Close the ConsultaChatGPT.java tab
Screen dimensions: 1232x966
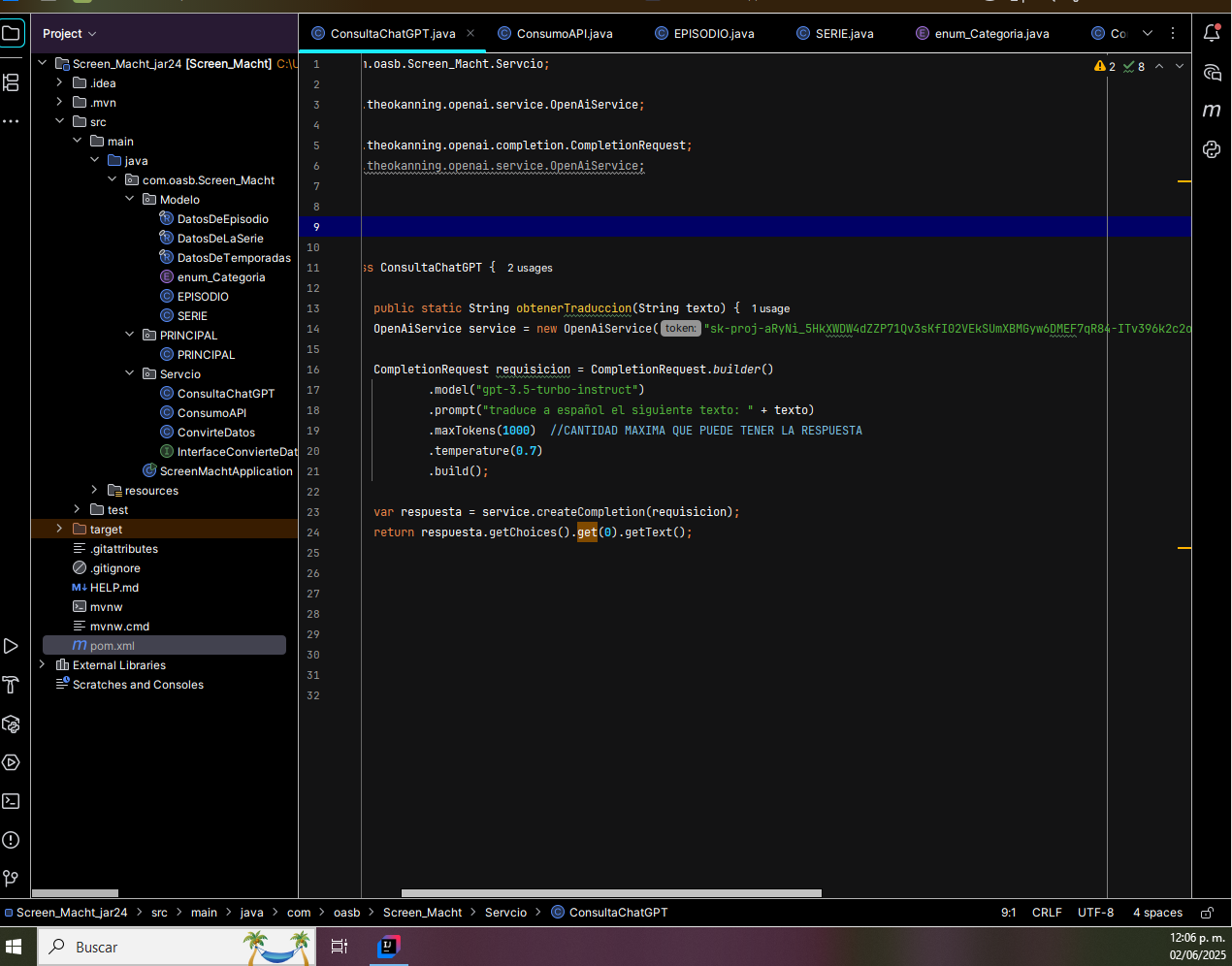[x=470, y=33]
